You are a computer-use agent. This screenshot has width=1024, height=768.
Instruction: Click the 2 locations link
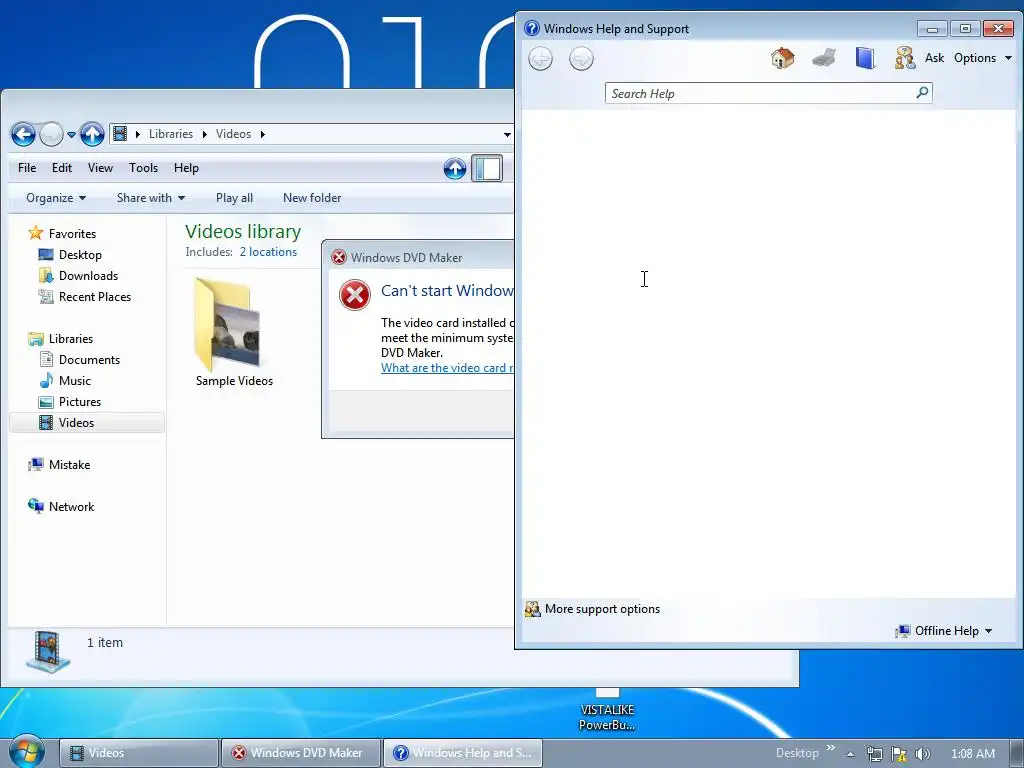(268, 252)
